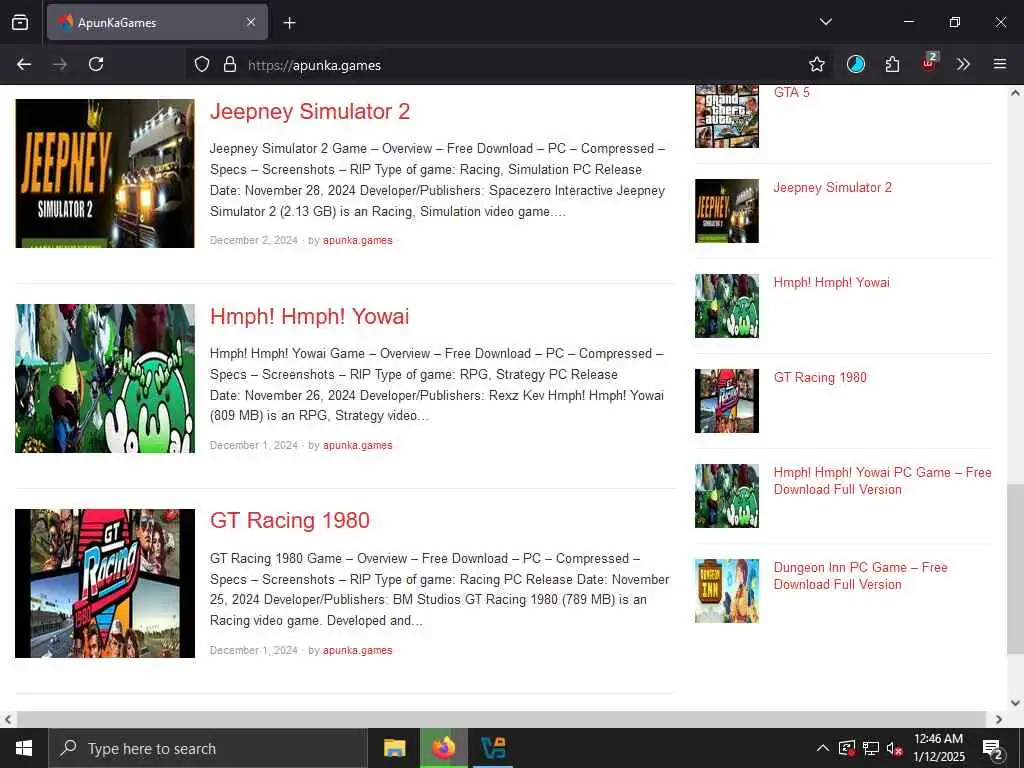Open the VirtualBox taskbar icon
This screenshot has width=1024, height=768.
(493, 748)
